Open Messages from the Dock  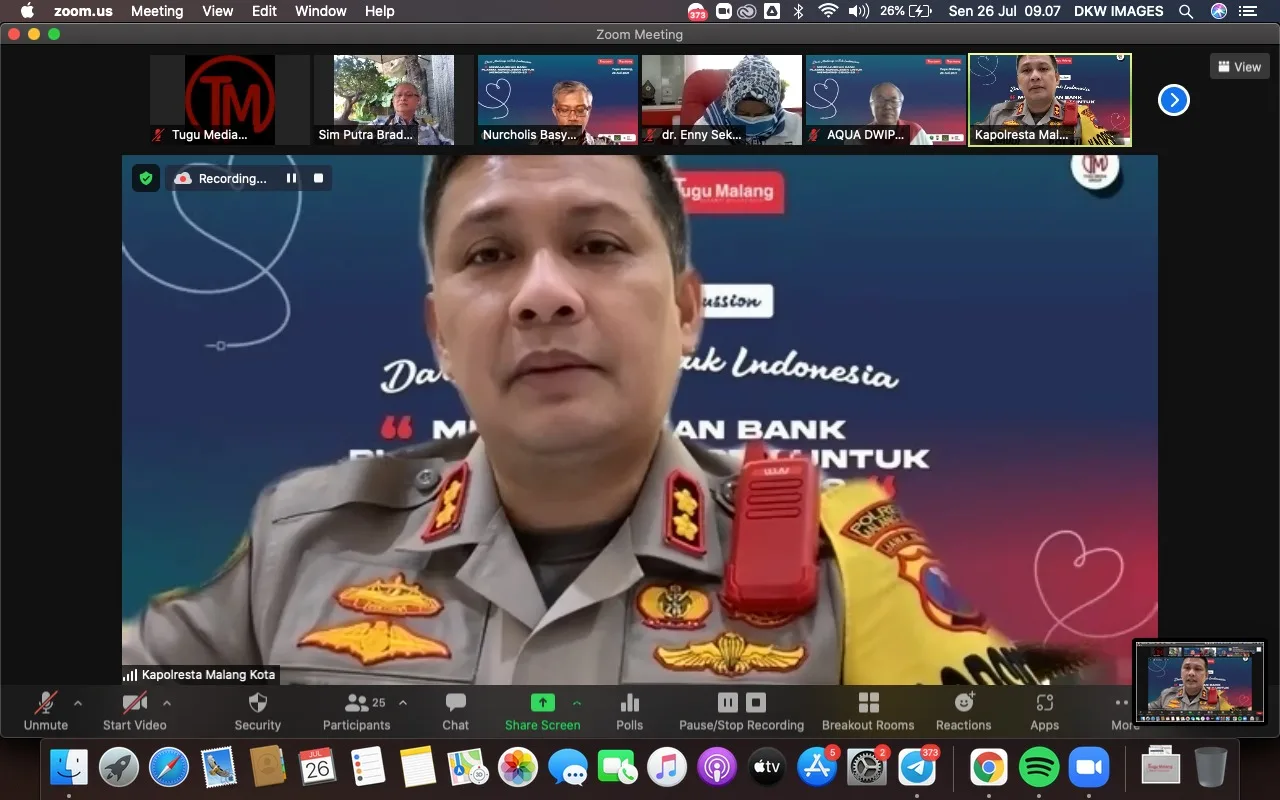point(568,768)
